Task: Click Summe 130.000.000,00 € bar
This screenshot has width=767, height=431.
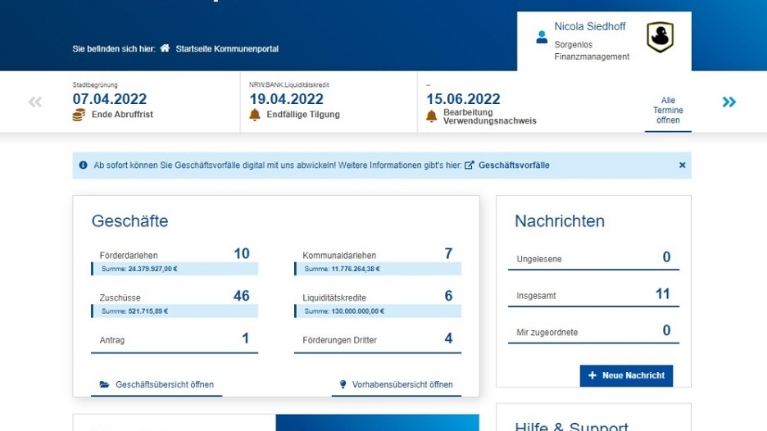Action: pos(378,311)
